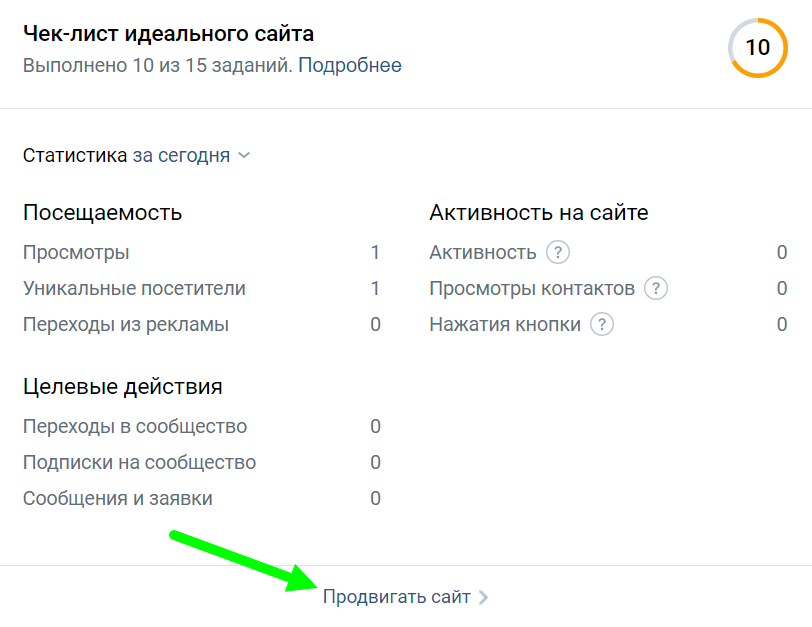Click the Статистика label
812x627 pixels.
pos(75,155)
